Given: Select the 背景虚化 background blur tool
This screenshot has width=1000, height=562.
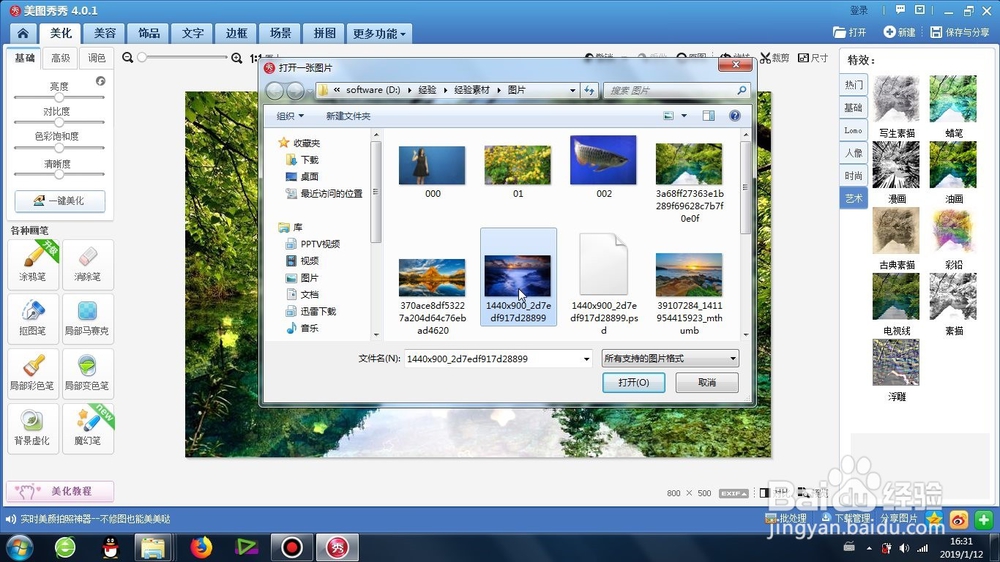Looking at the screenshot, I should point(33,428).
